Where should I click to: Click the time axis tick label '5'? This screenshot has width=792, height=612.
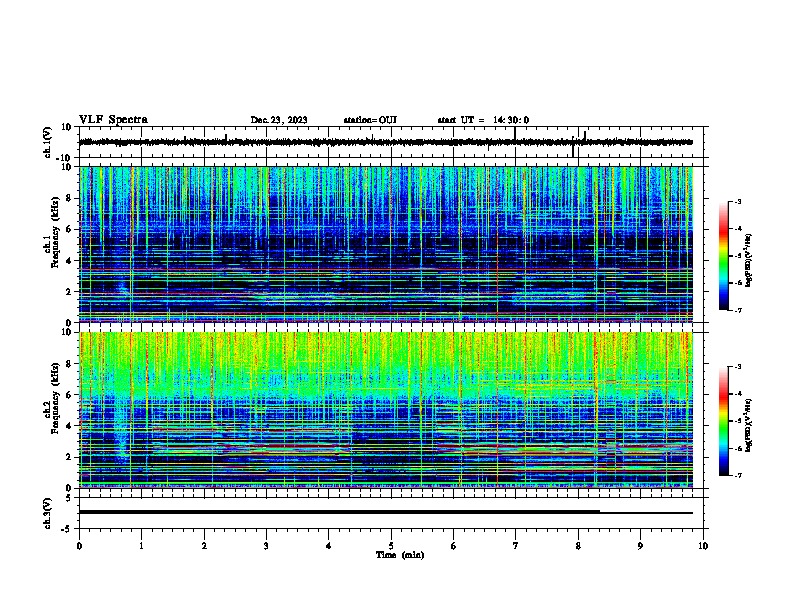(391, 546)
